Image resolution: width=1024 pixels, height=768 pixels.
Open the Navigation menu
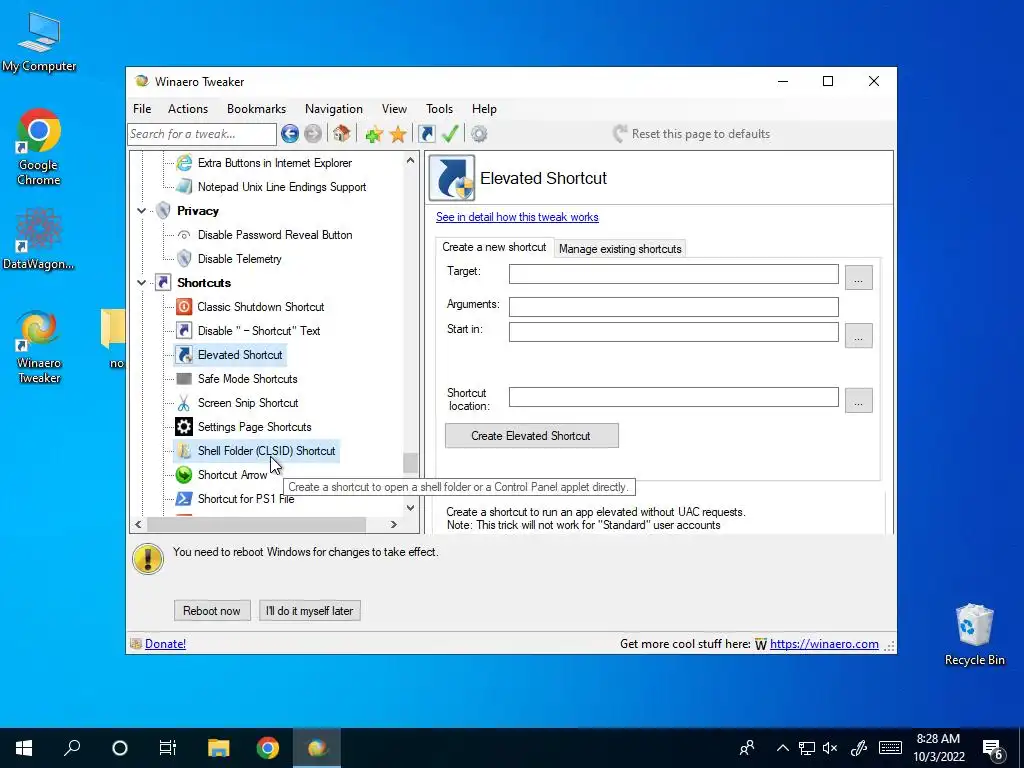click(x=334, y=109)
